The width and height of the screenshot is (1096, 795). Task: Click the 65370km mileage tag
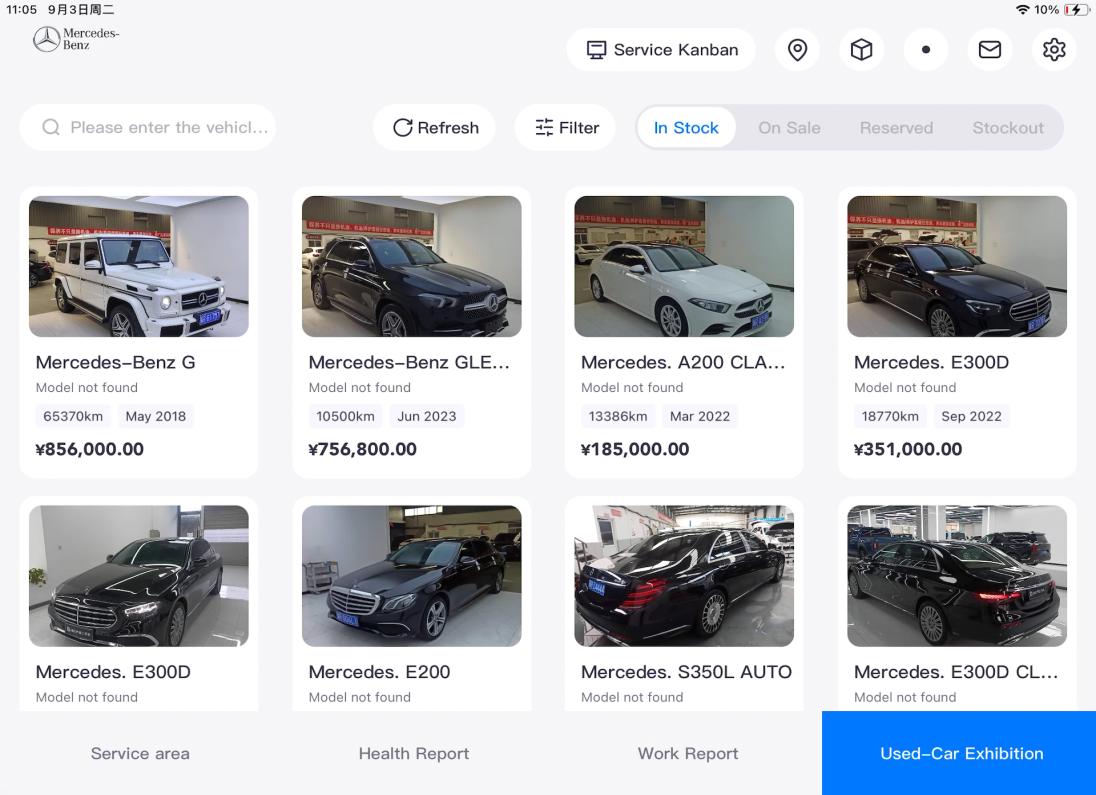(x=73, y=416)
